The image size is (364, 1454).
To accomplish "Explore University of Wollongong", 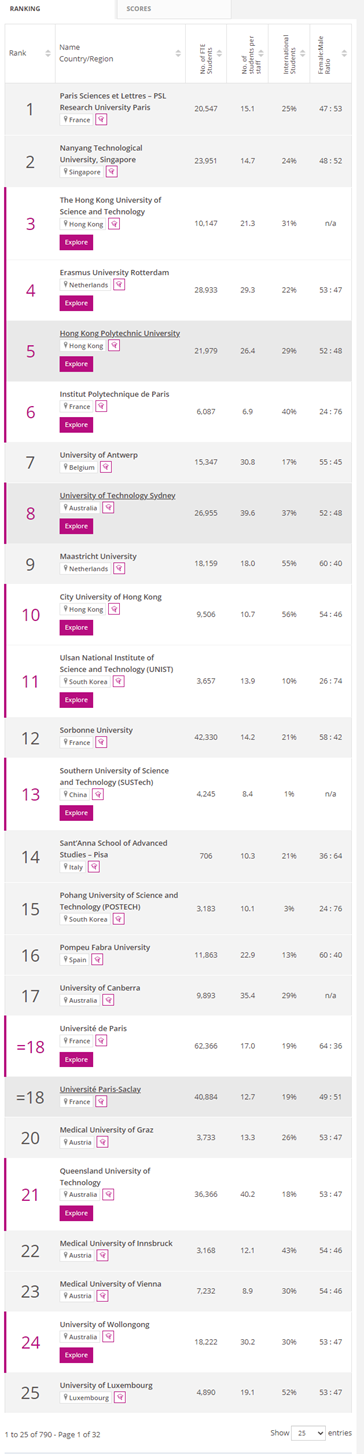I will tap(77, 1355).
